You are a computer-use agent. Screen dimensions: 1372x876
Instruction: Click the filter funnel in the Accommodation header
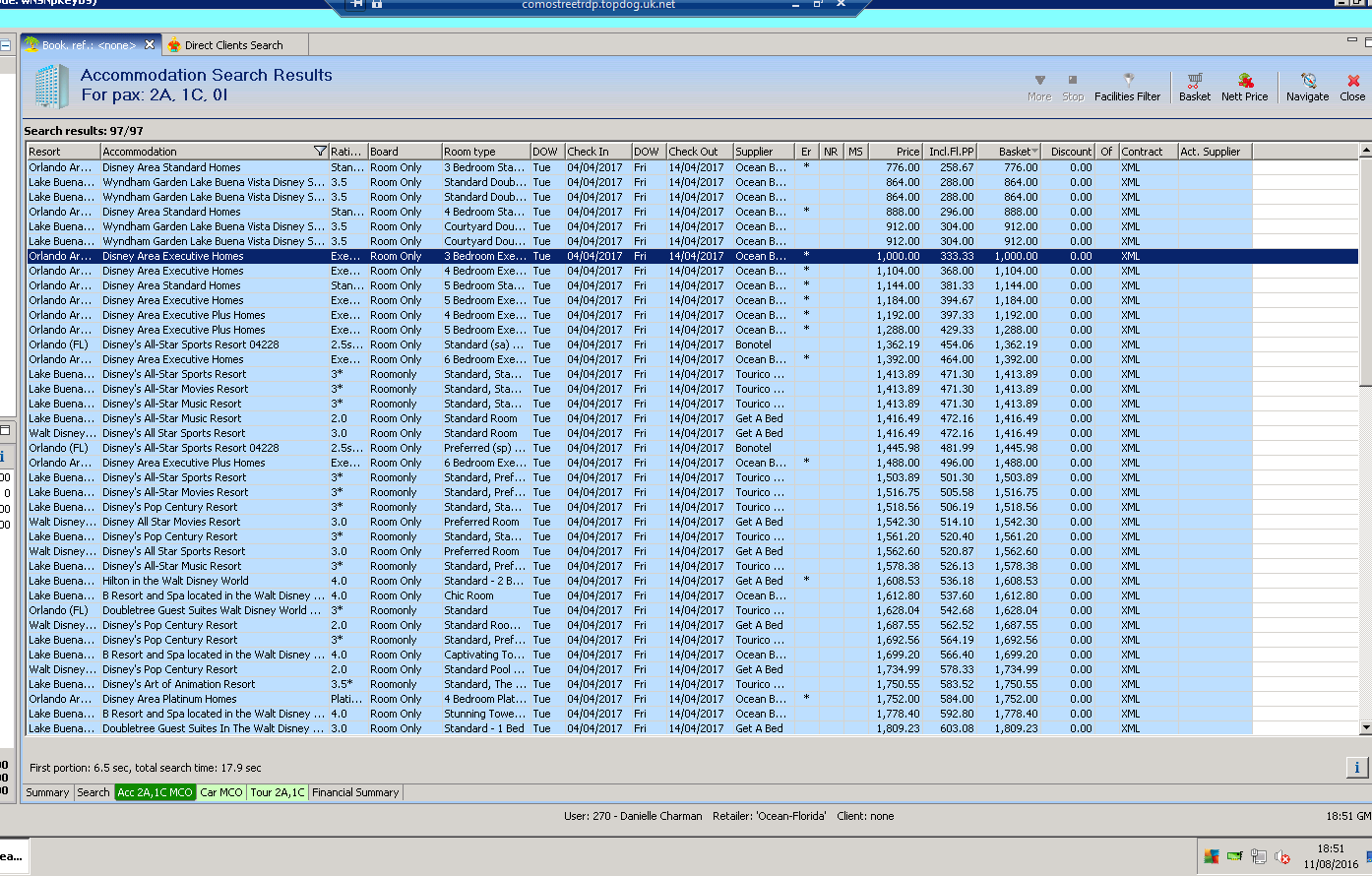pos(320,152)
